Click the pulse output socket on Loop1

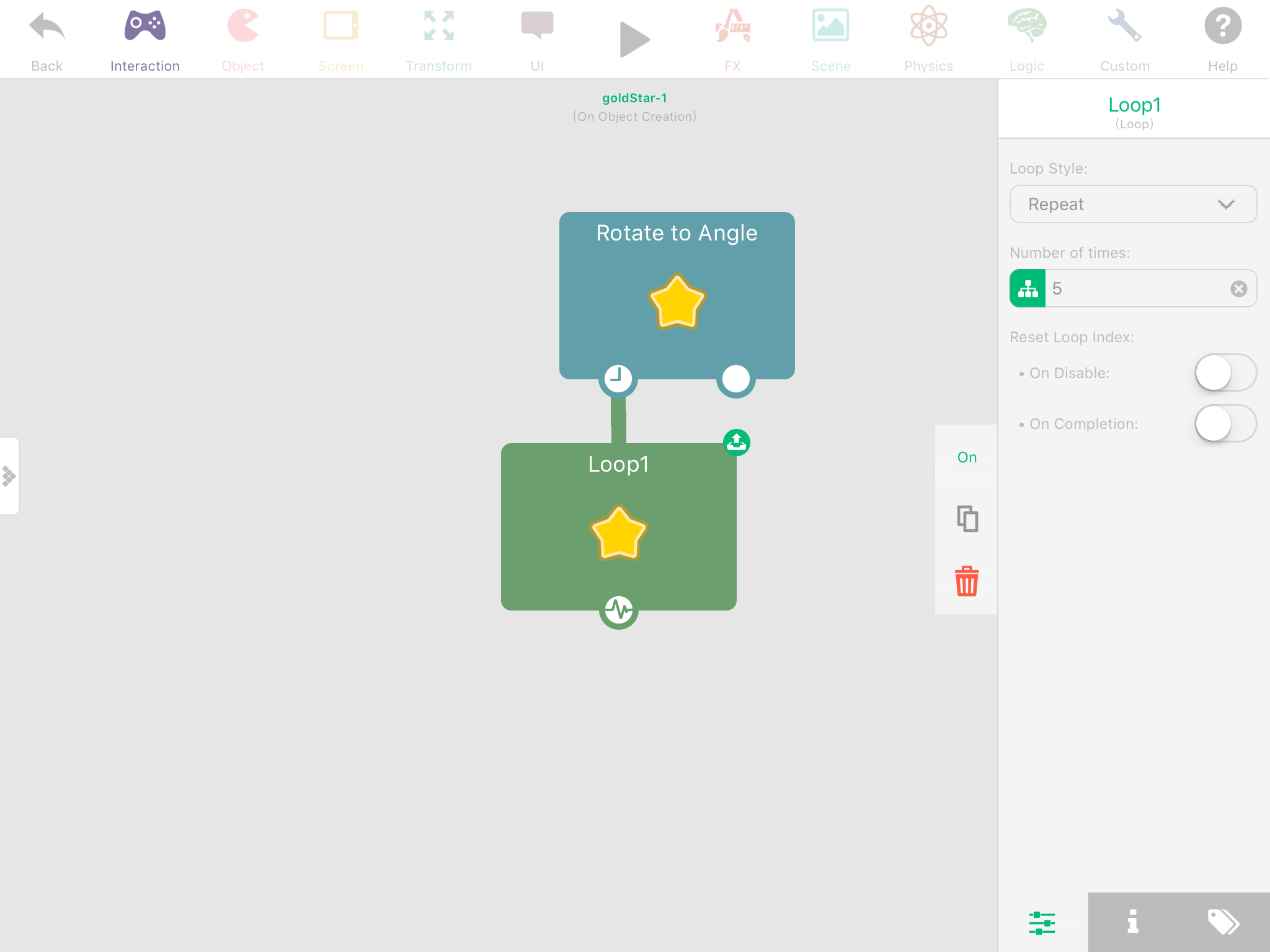pyautogui.click(x=618, y=610)
